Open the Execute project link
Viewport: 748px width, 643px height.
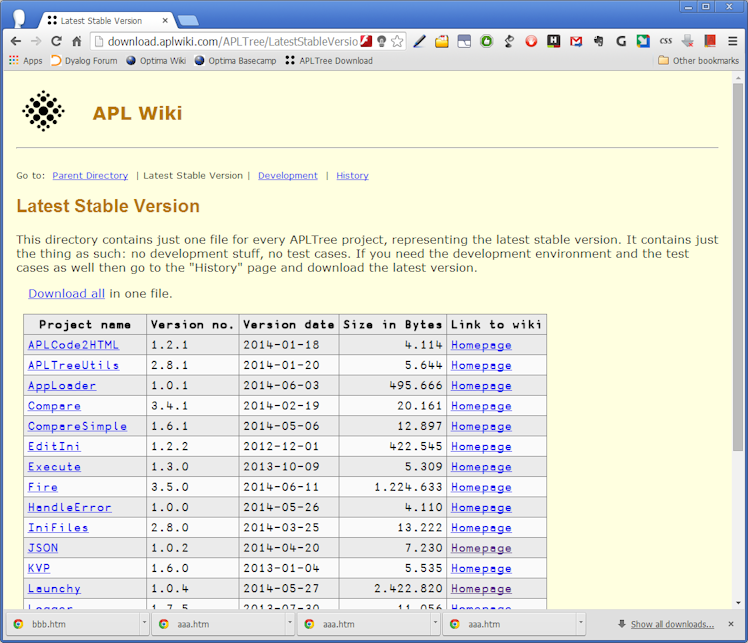click(x=54, y=467)
